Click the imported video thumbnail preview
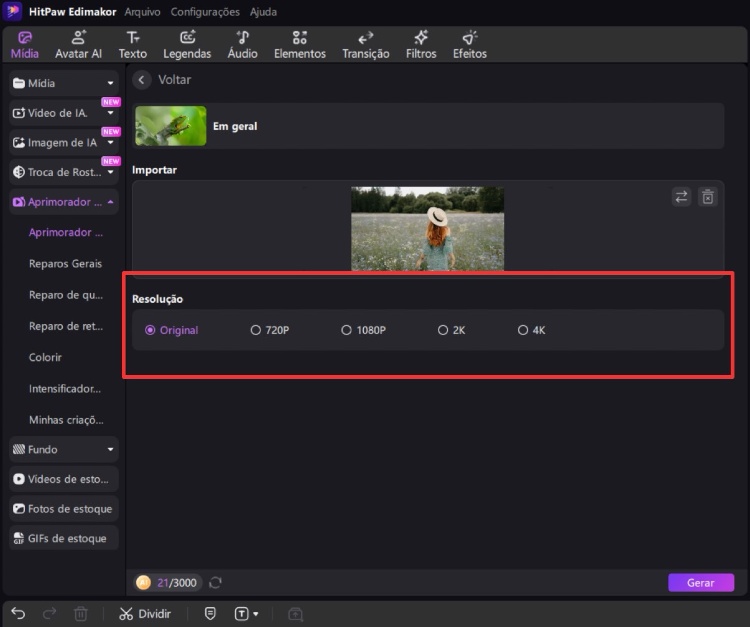Screen dimensions: 750x627 (427, 228)
